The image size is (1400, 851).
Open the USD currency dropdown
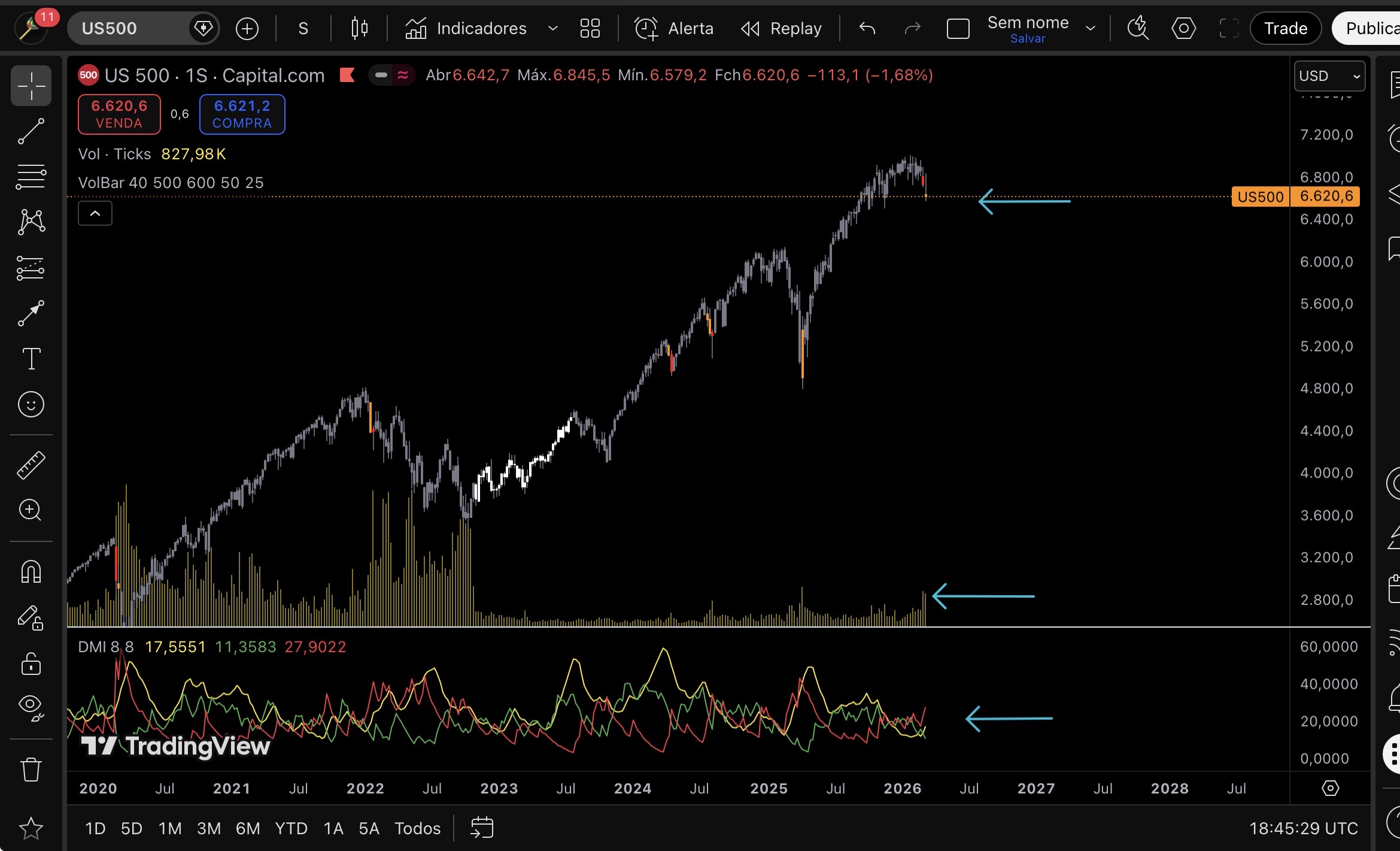point(1329,76)
